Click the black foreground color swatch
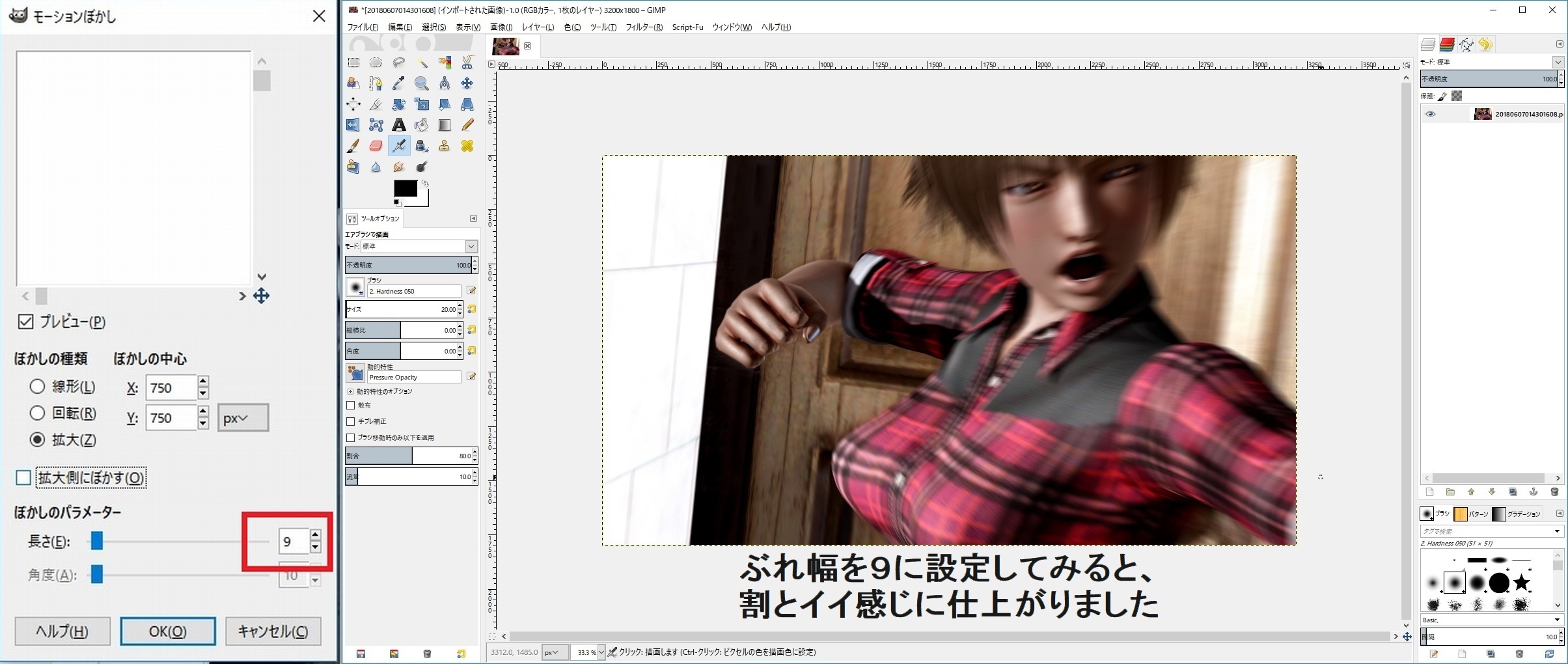Viewport: 1568px width, 664px height. point(405,188)
